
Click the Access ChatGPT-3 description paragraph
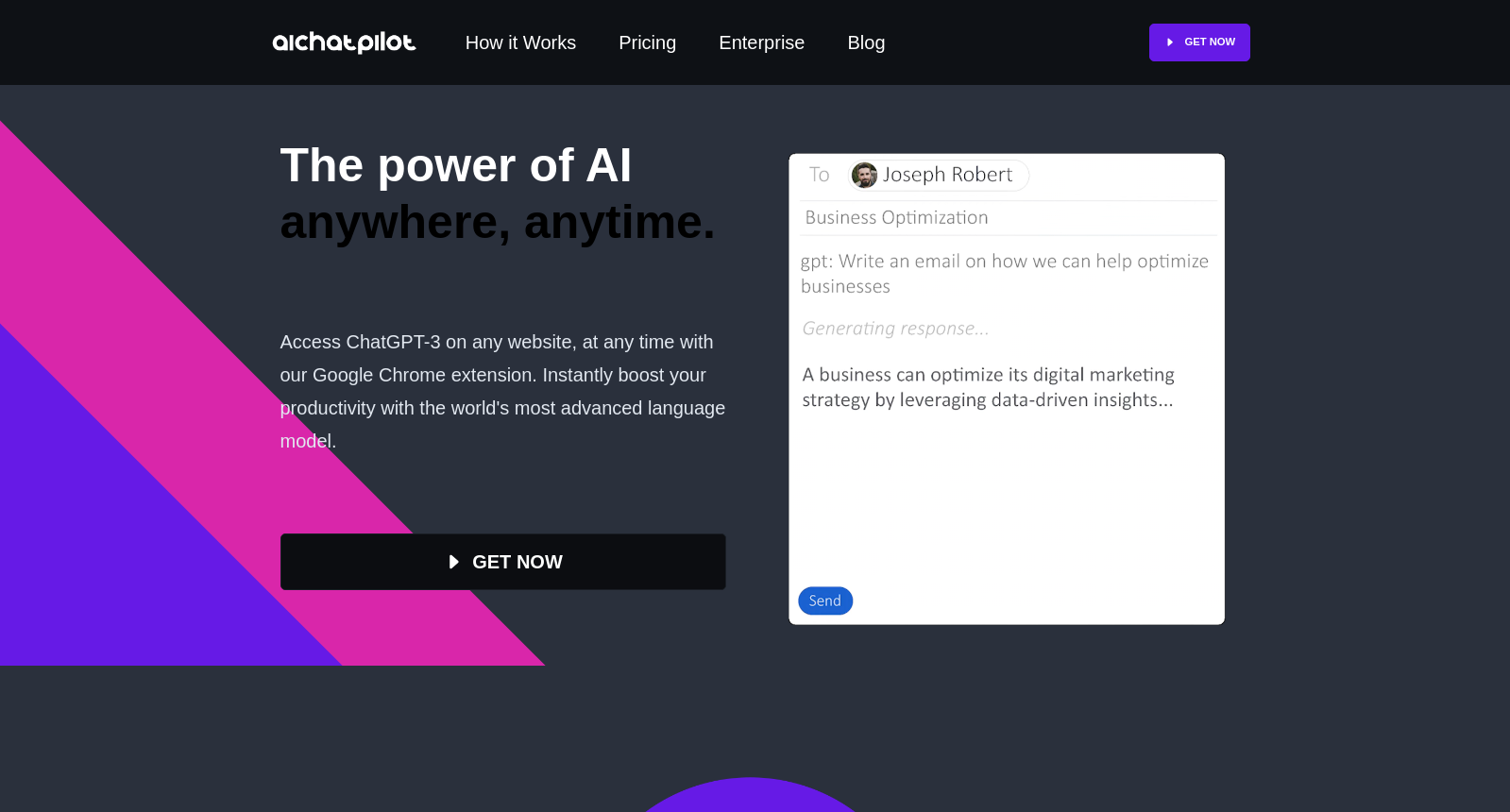[502, 391]
